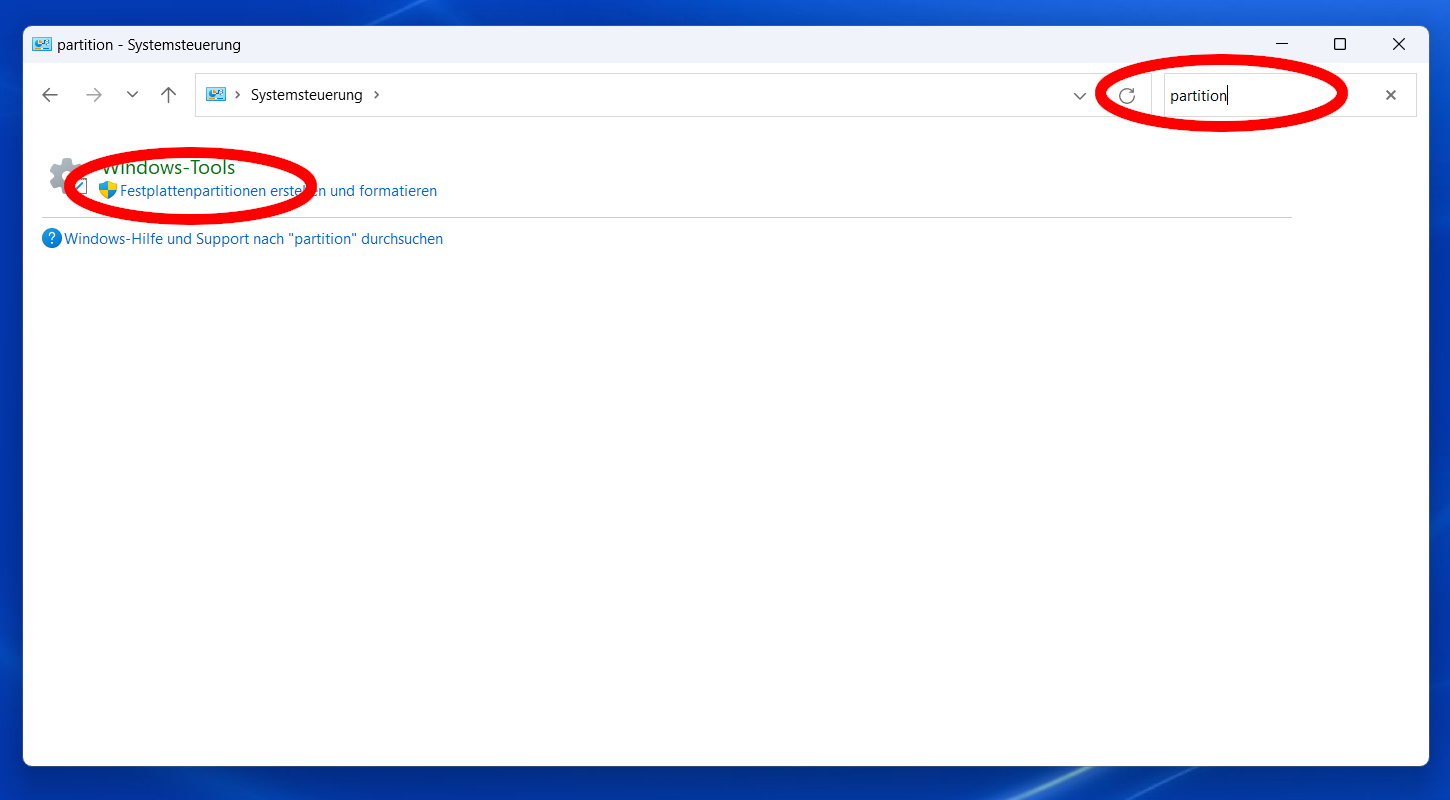This screenshot has height=800, width=1450.
Task: Close the Systemsteuerung window
Action: 1399,44
